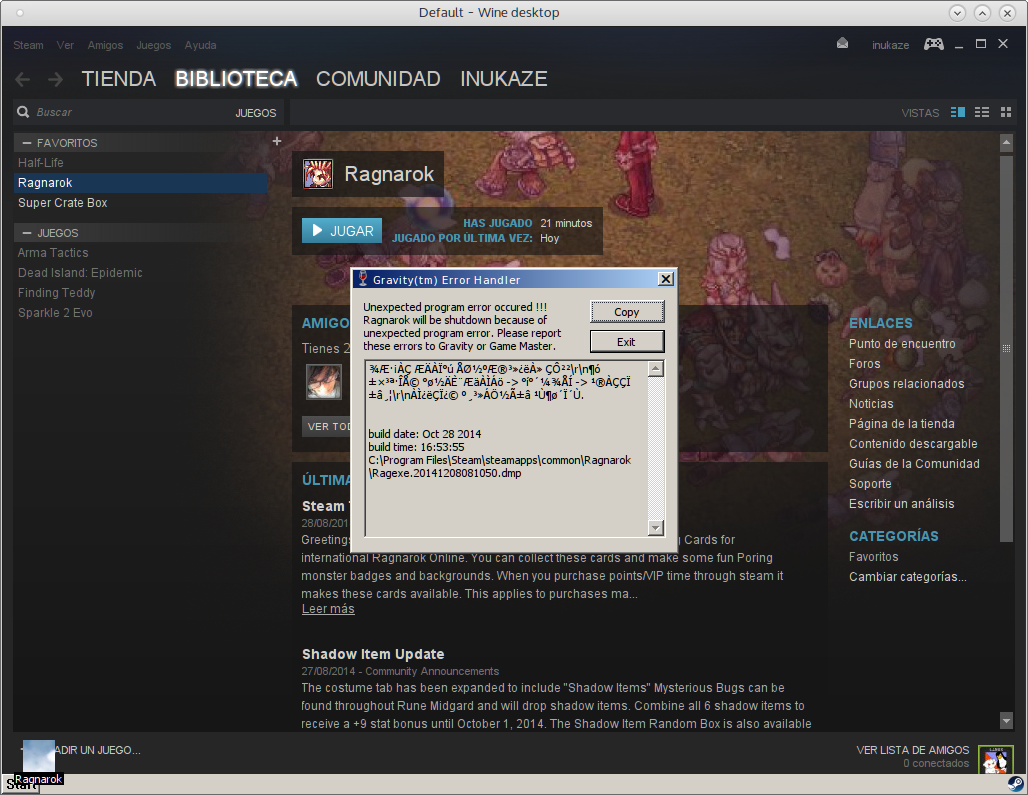1028x795 pixels.
Task: Switch to list view icon
Action: (981, 112)
